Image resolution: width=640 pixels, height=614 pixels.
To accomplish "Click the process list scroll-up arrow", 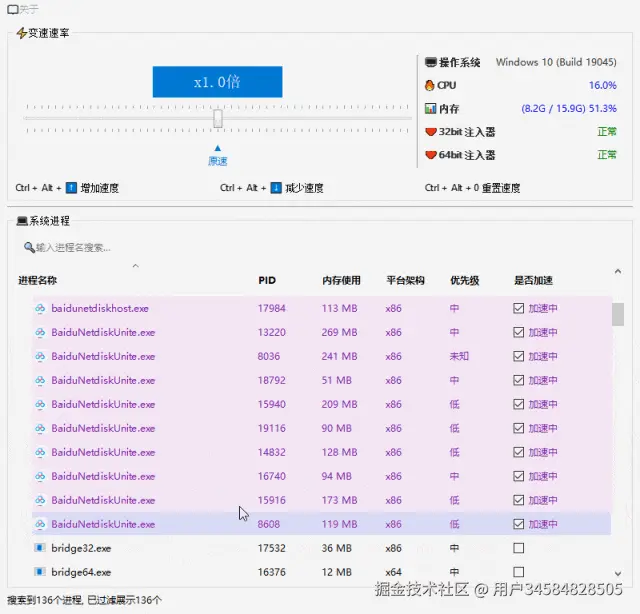I will click(x=618, y=271).
